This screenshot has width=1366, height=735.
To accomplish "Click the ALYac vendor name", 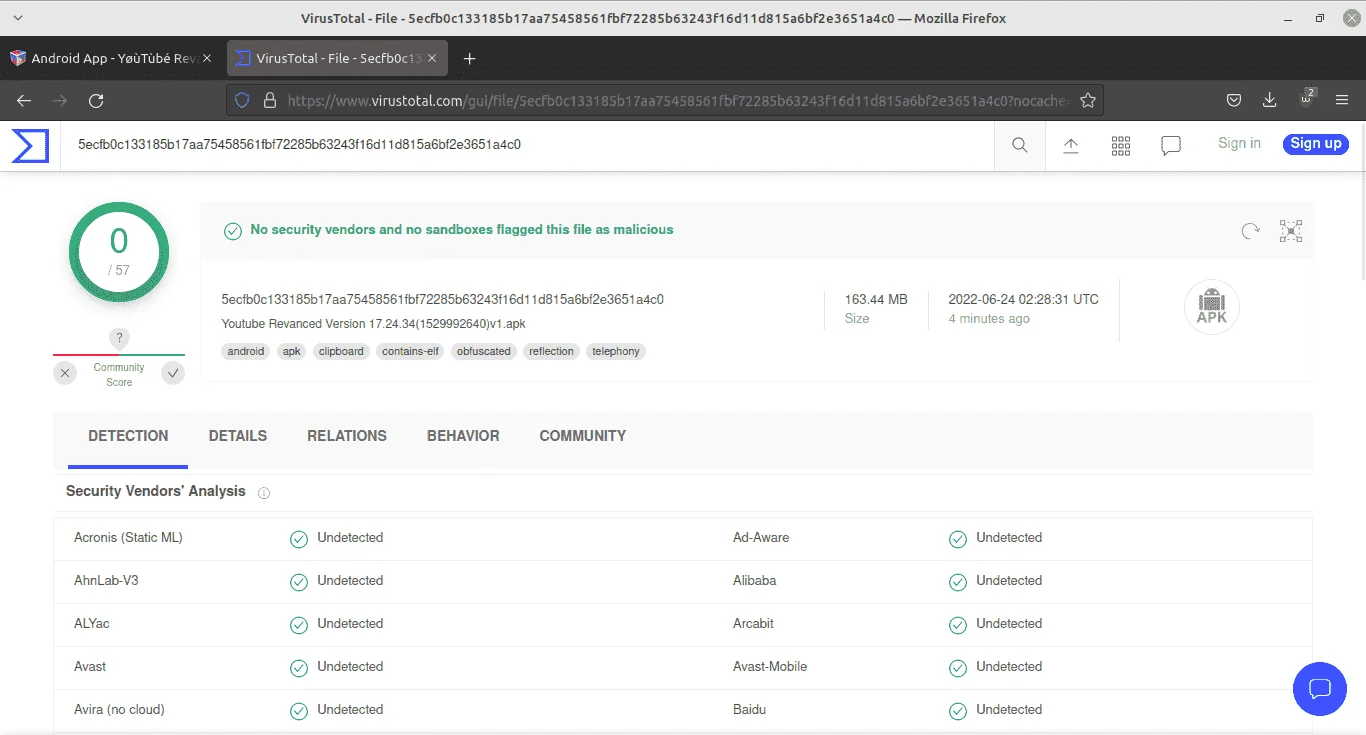I will 92,624.
